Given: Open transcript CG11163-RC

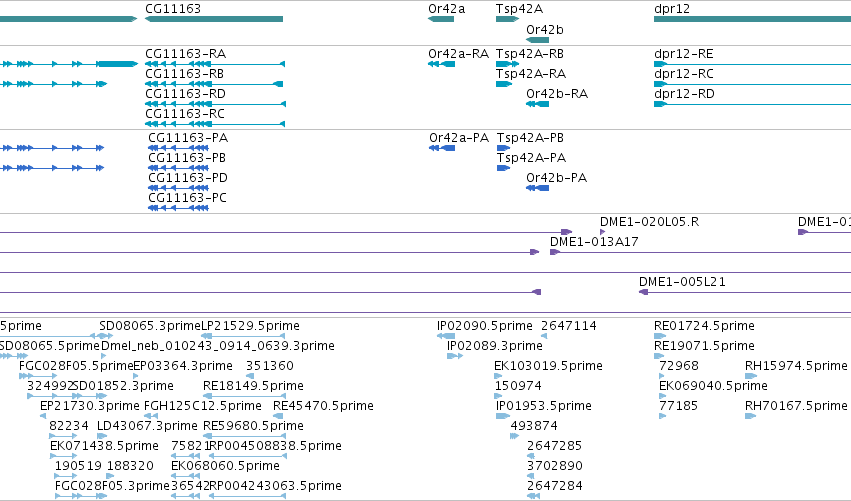Looking at the screenshot, I should tap(185, 114).
